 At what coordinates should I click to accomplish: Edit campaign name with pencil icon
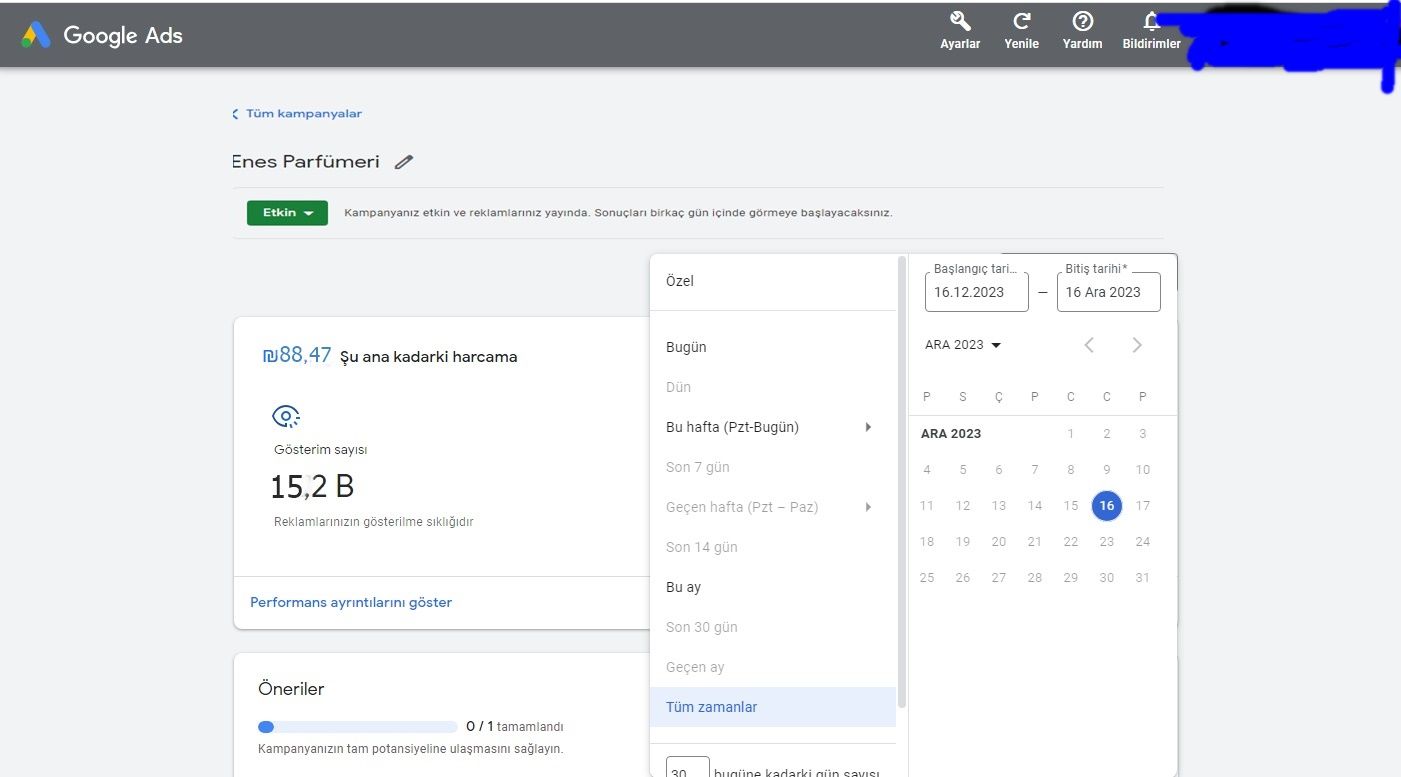[404, 162]
